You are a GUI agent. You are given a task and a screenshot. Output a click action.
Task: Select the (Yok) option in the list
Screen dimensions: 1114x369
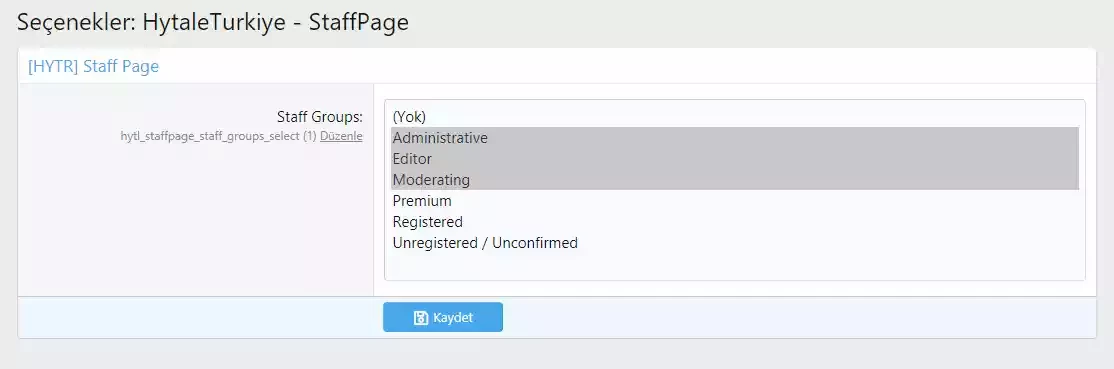[735, 117]
